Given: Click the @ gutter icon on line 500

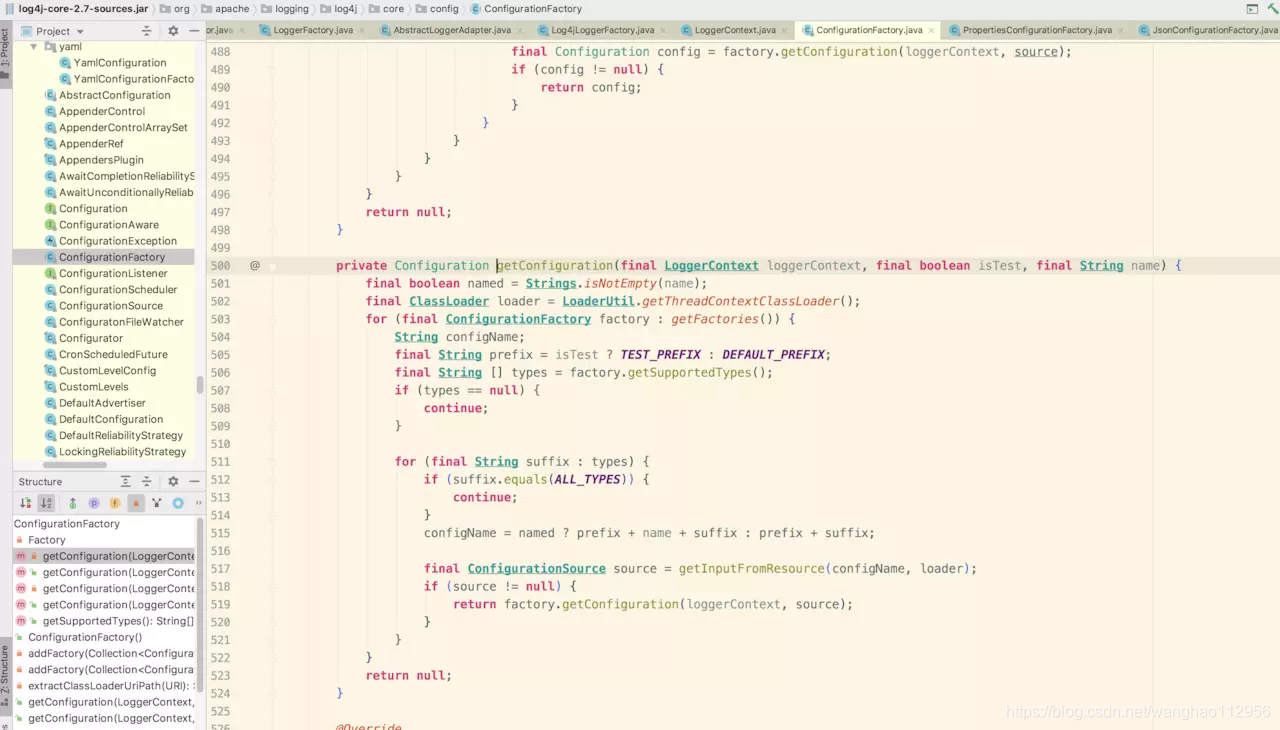Looking at the screenshot, I should 255,265.
